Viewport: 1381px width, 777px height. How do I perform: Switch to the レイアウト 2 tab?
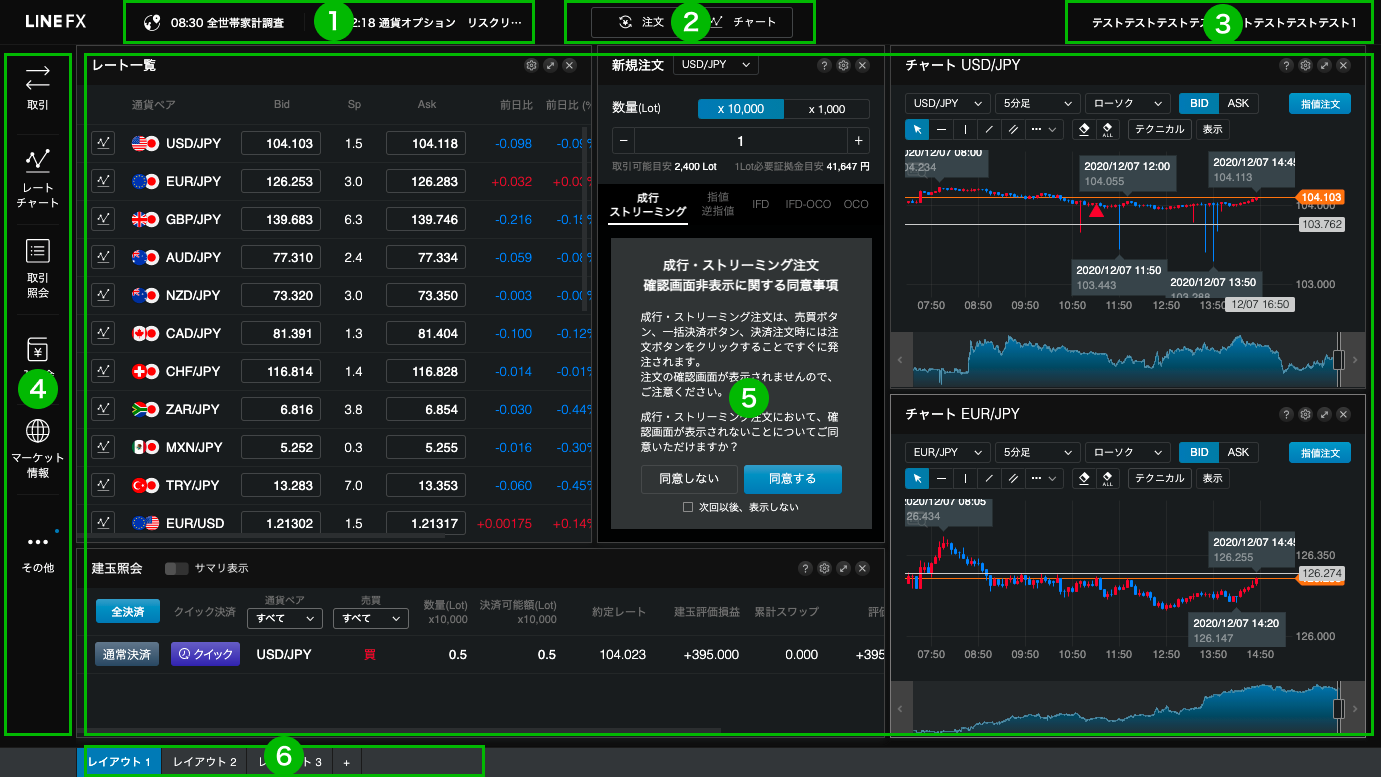204,762
